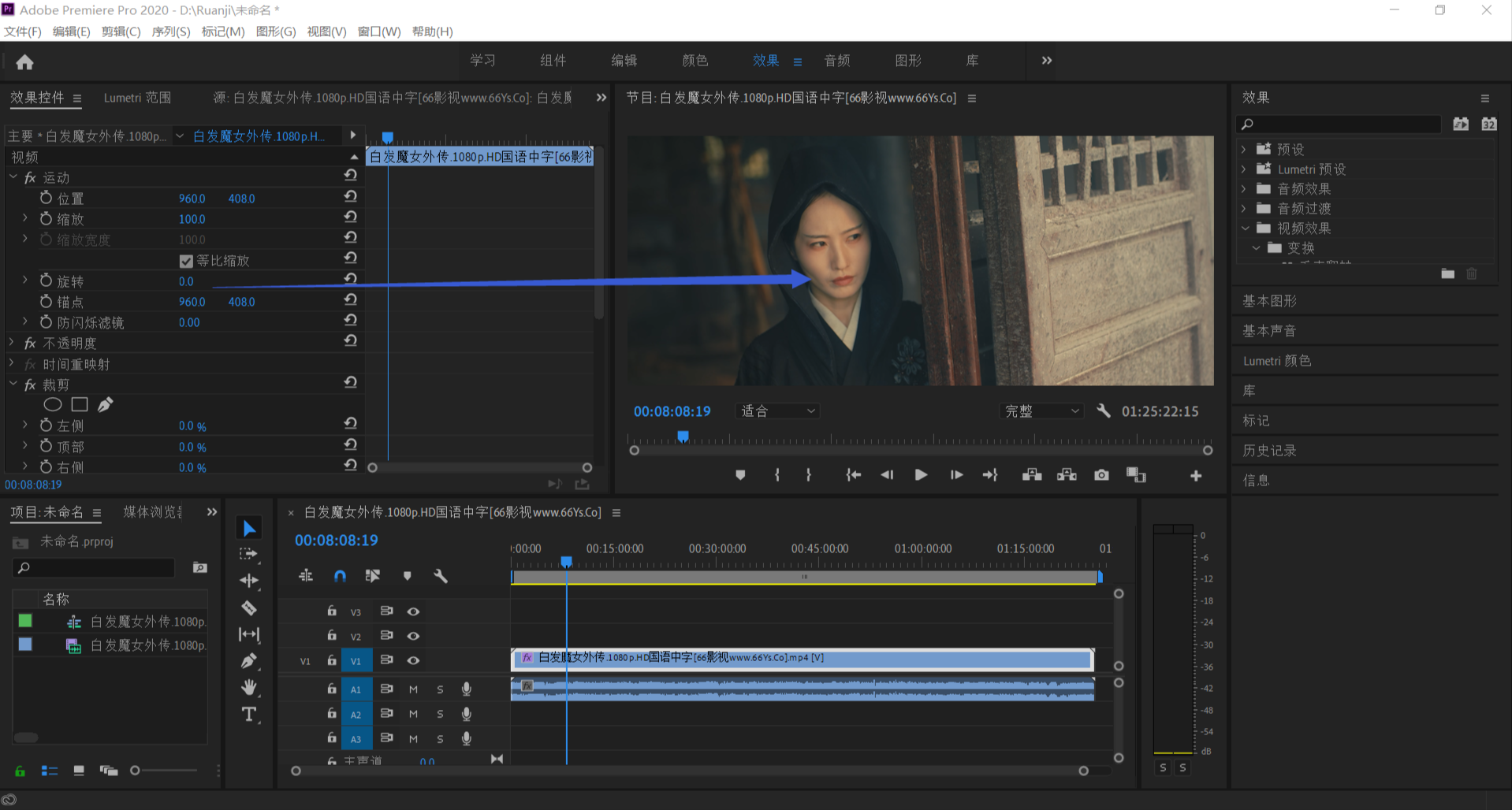1512x810 pixels.
Task: Show more workspaces overflow chevron
Action: point(1047,61)
